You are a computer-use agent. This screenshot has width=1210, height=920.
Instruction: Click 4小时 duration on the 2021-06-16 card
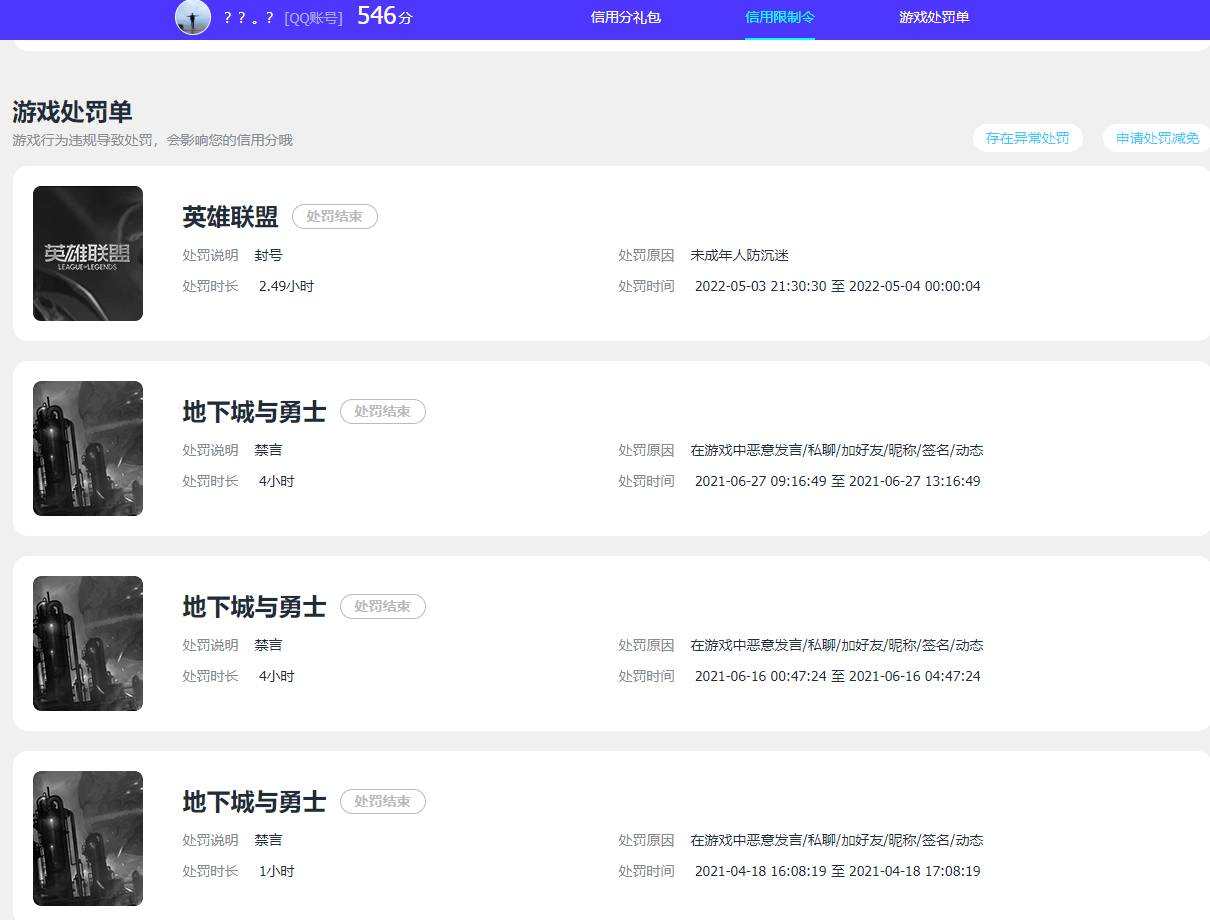(276, 676)
